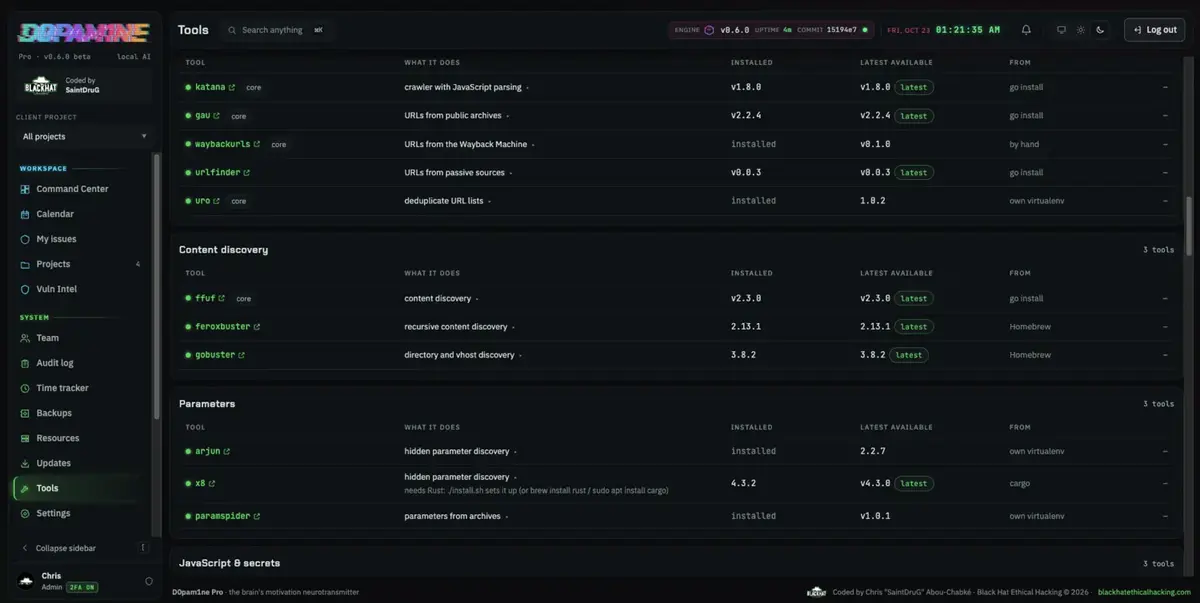Click the Dopamine logo
Screen dimensions: 1200x603
coord(84,33)
